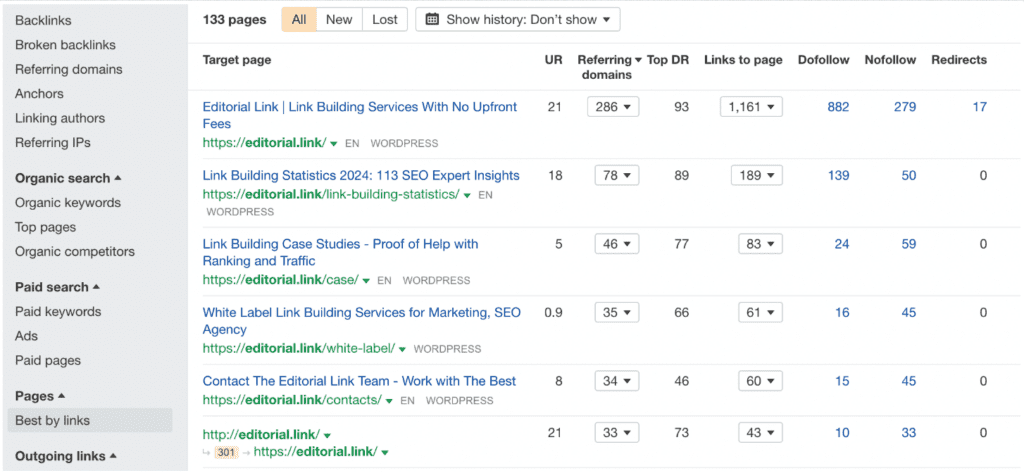Open 78 referring domains dropdown
Image resolution: width=1024 pixels, height=473 pixels.
click(616, 175)
